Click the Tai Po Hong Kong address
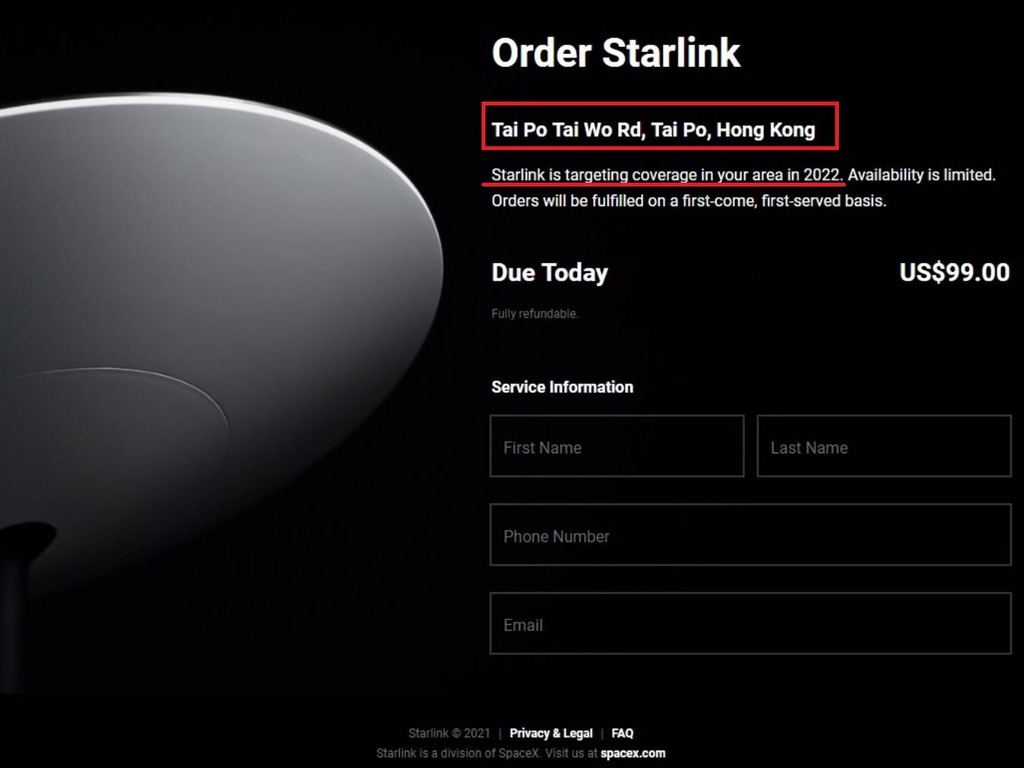Screen dimensions: 1024x768 (x=653, y=129)
